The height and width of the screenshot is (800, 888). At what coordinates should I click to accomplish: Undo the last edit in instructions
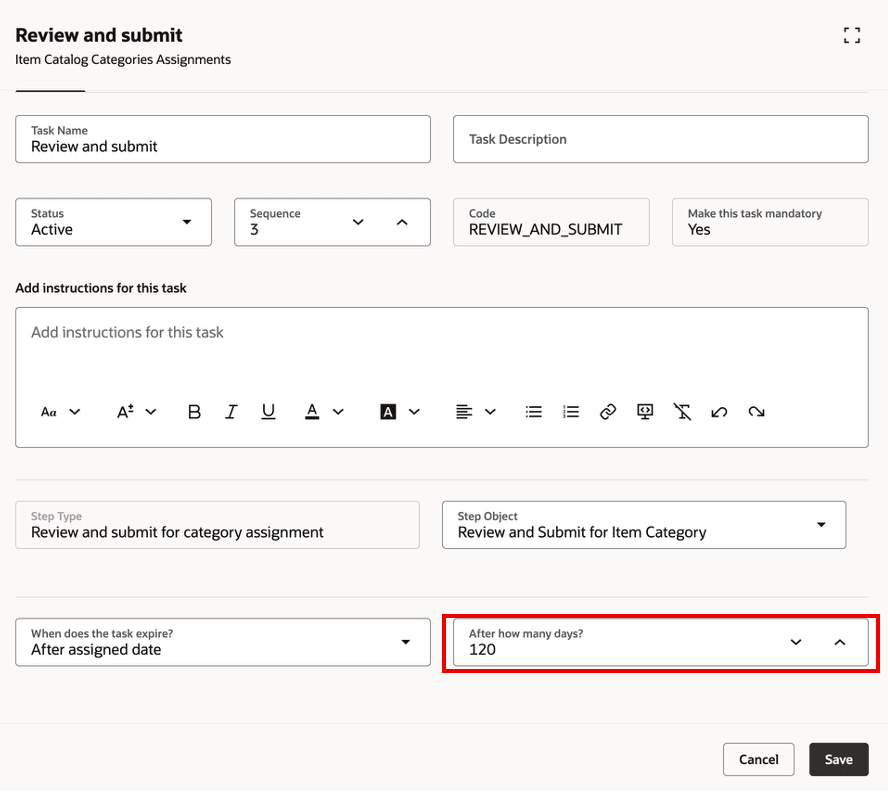click(x=719, y=412)
